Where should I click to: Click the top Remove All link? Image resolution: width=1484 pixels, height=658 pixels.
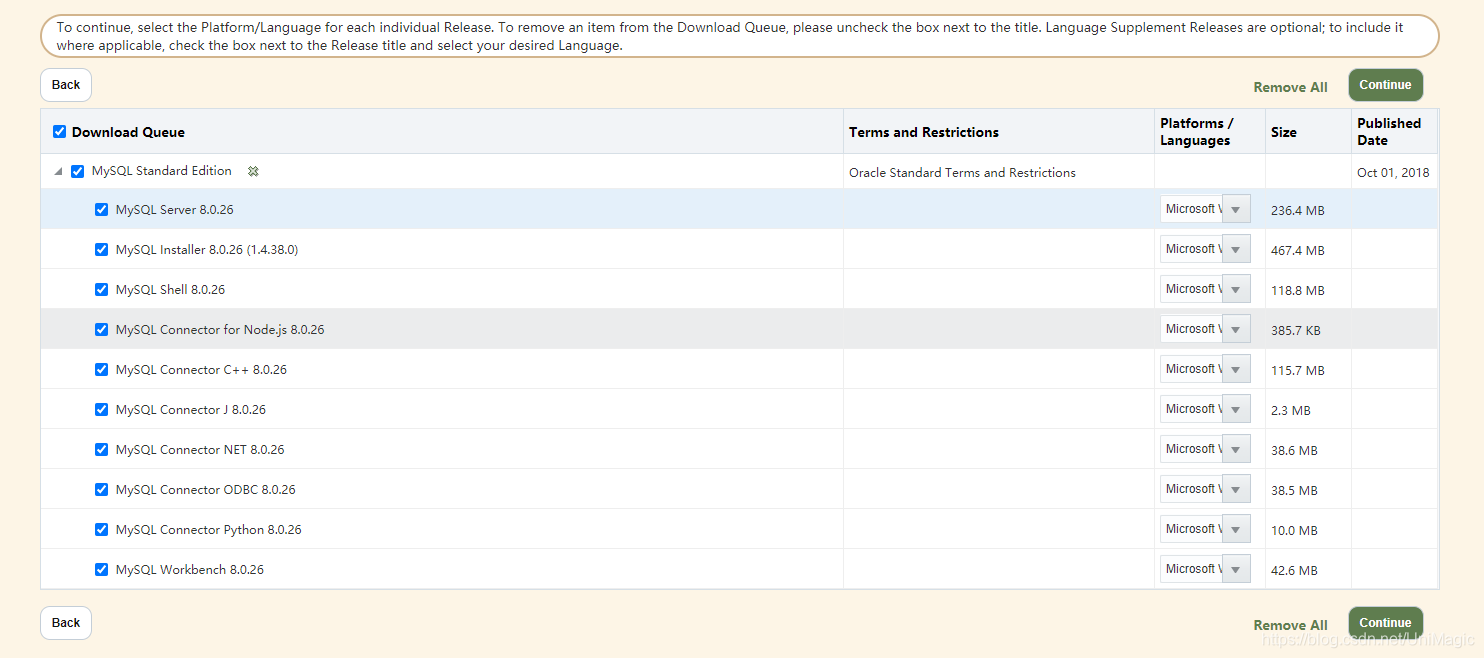coord(1290,87)
